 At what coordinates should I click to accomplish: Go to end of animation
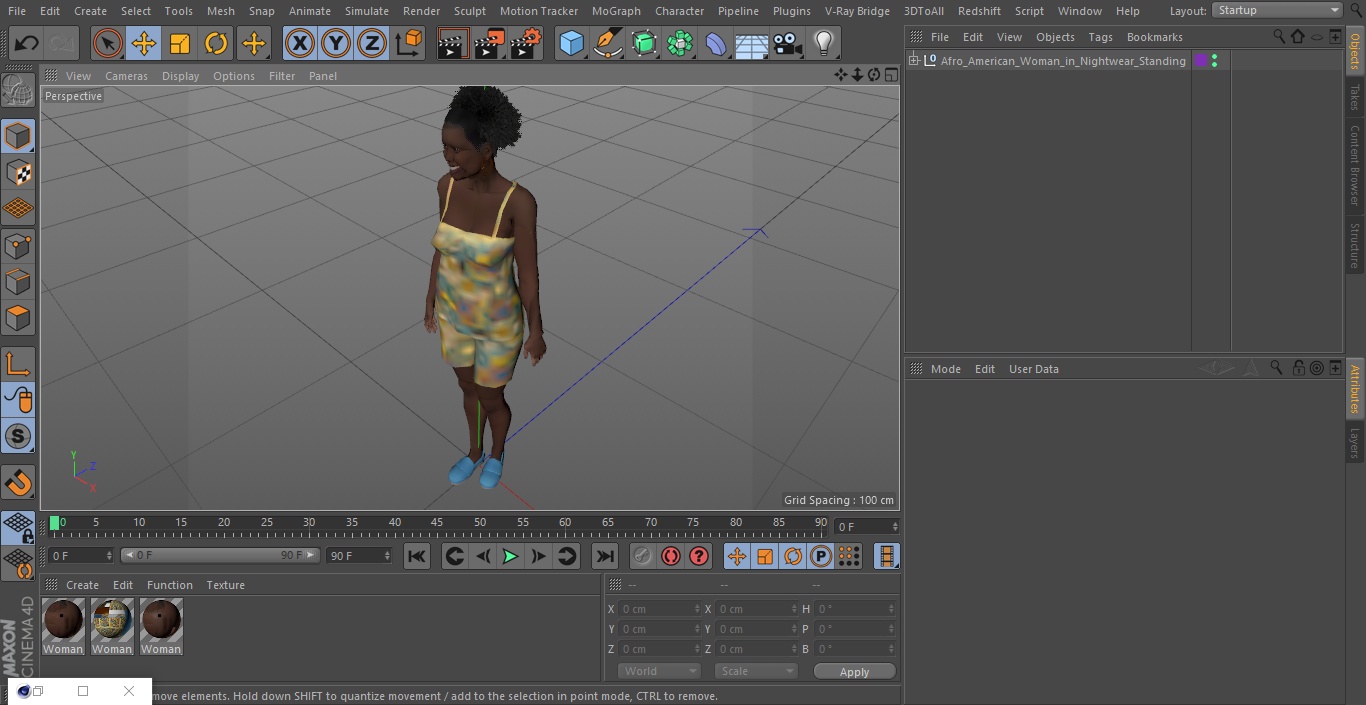pyautogui.click(x=605, y=556)
